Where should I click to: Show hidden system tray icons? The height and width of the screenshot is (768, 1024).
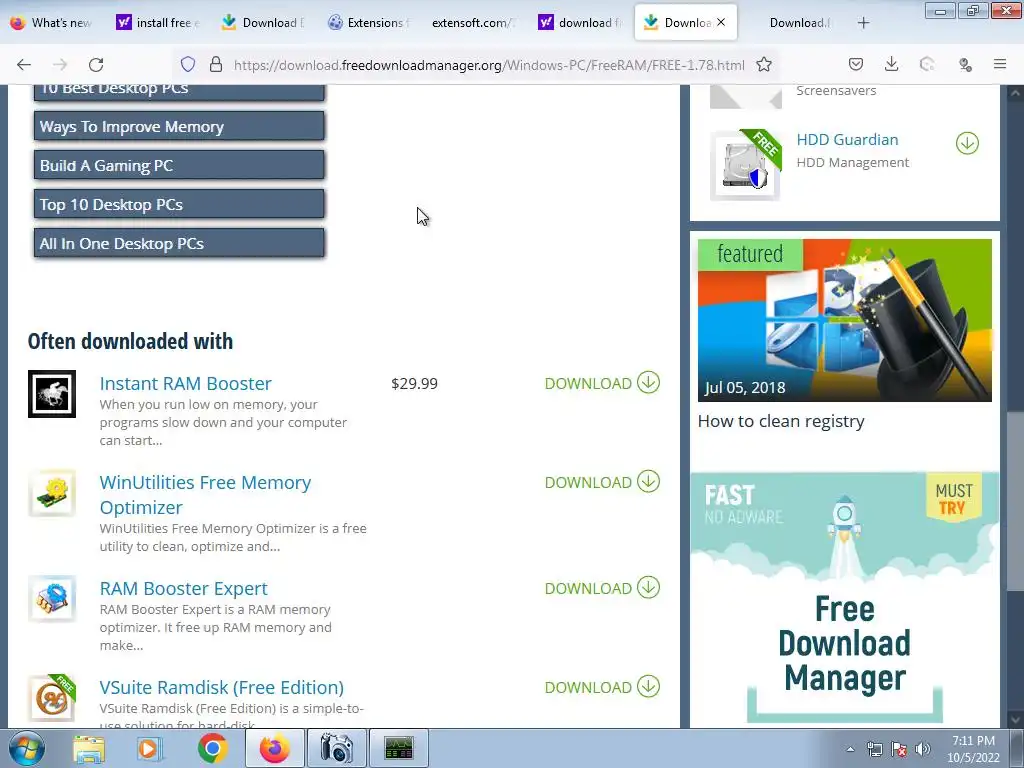pos(850,749)
